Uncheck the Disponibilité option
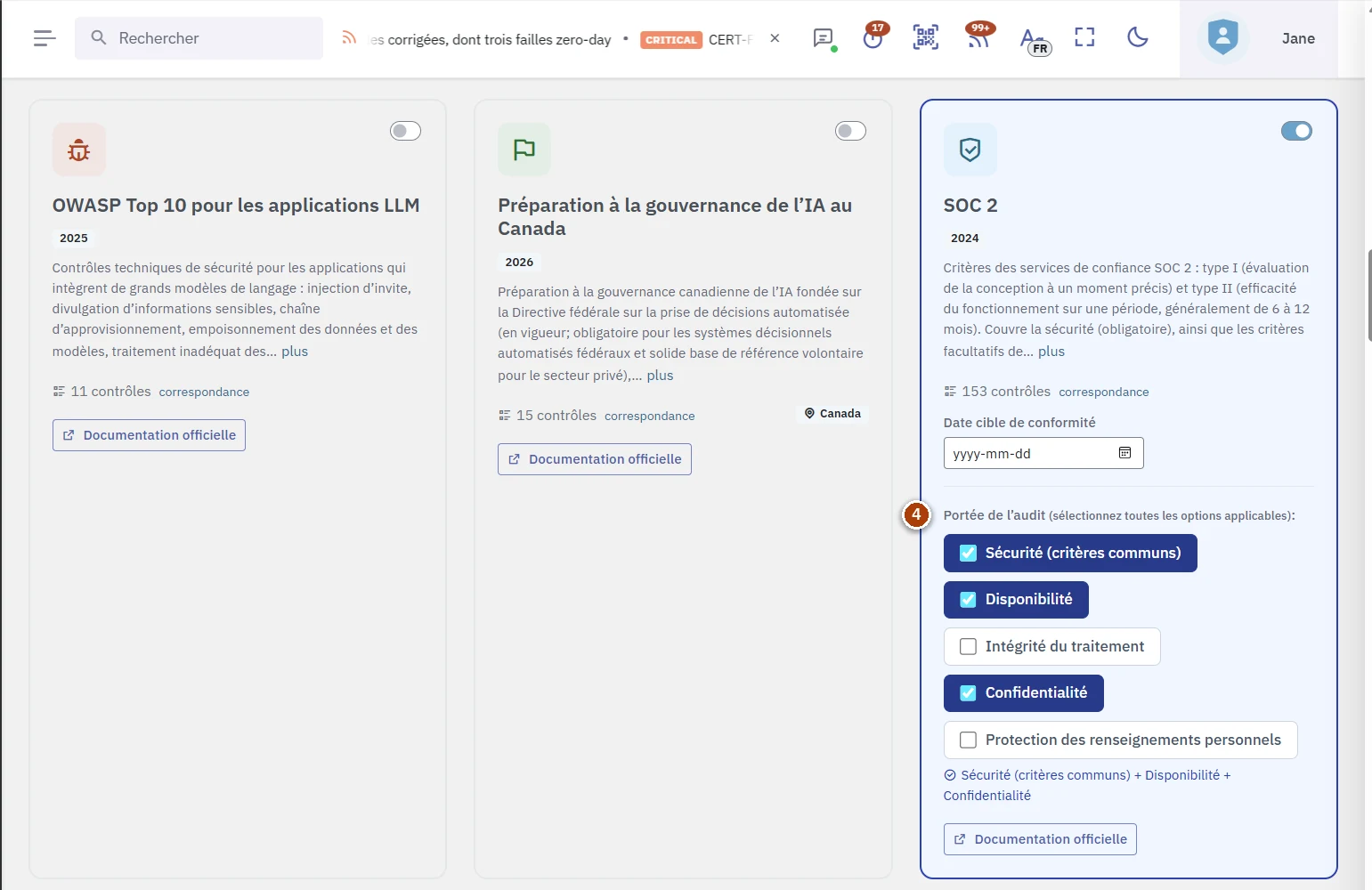Screen dimensions: 1372x890 (x=1016, y=599)
